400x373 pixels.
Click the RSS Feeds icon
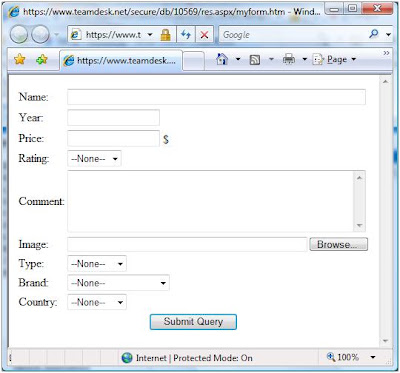point(255,60)
